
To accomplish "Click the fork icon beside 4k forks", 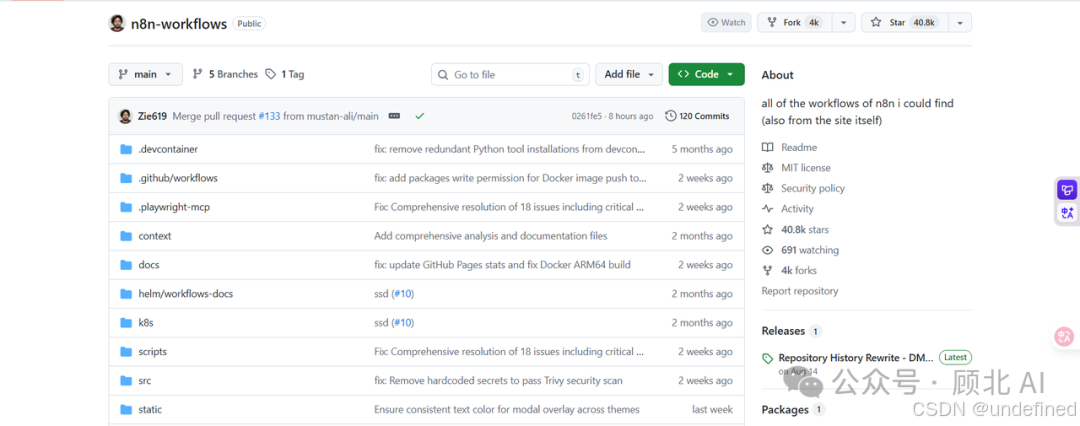I will 767,270.
